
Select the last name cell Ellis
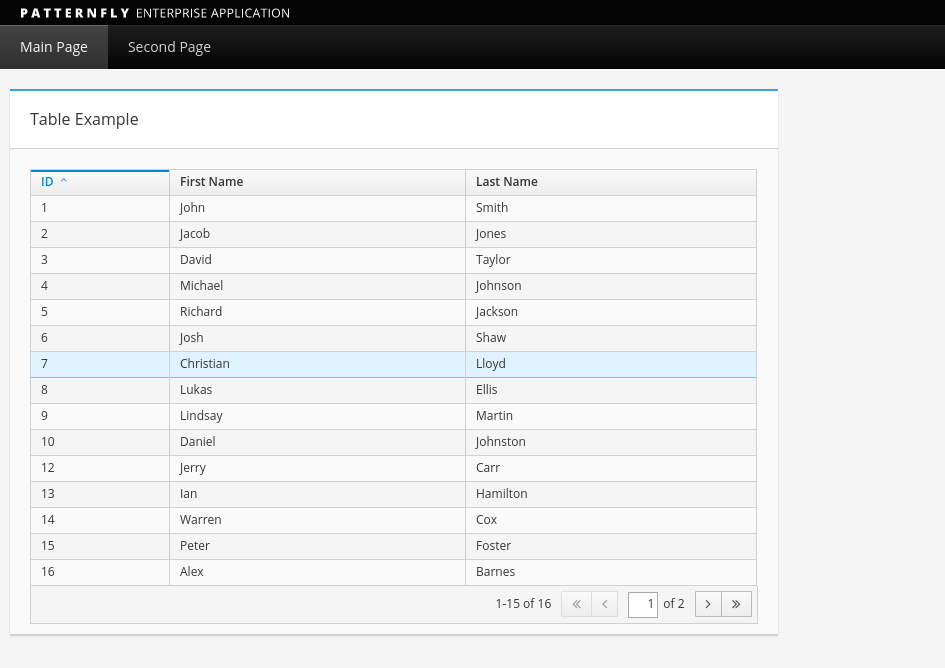tap(611, 390)
